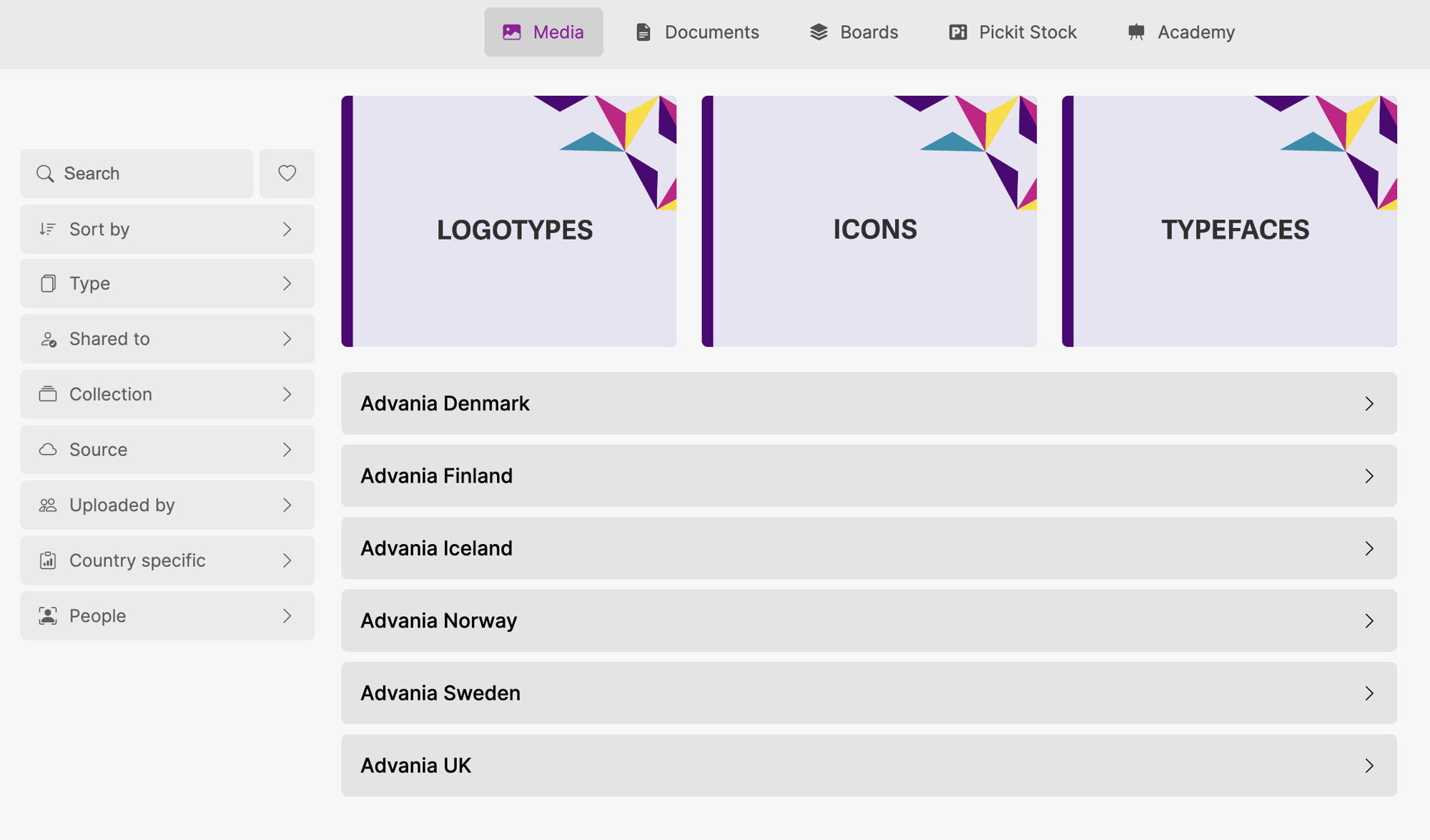Screen dimensions: 1430x840
Task: Click the Advania Norway arrow chevron
Action: [1369, 621]
